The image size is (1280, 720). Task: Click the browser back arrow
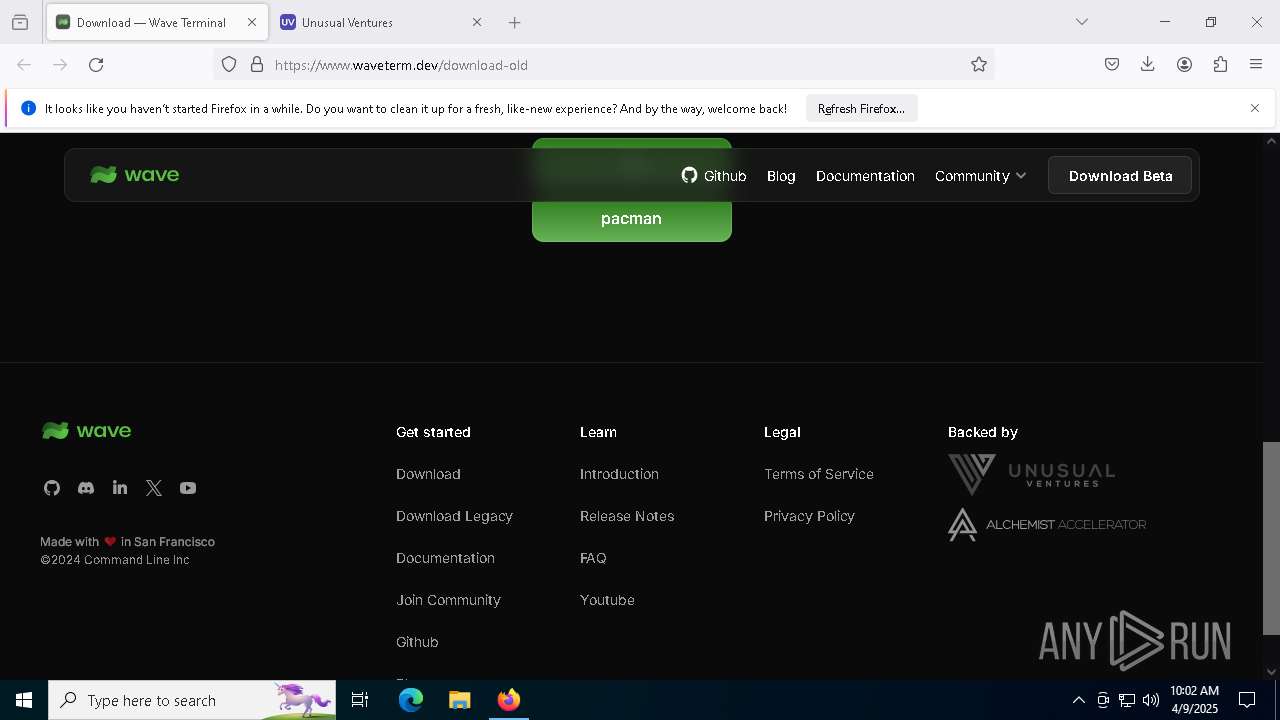24,65
